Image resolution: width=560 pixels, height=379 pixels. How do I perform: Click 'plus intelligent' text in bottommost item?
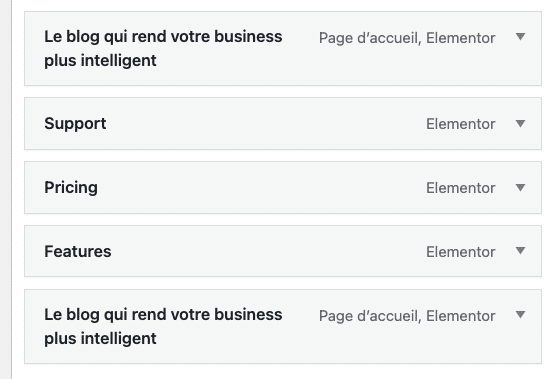coord(100,339)
